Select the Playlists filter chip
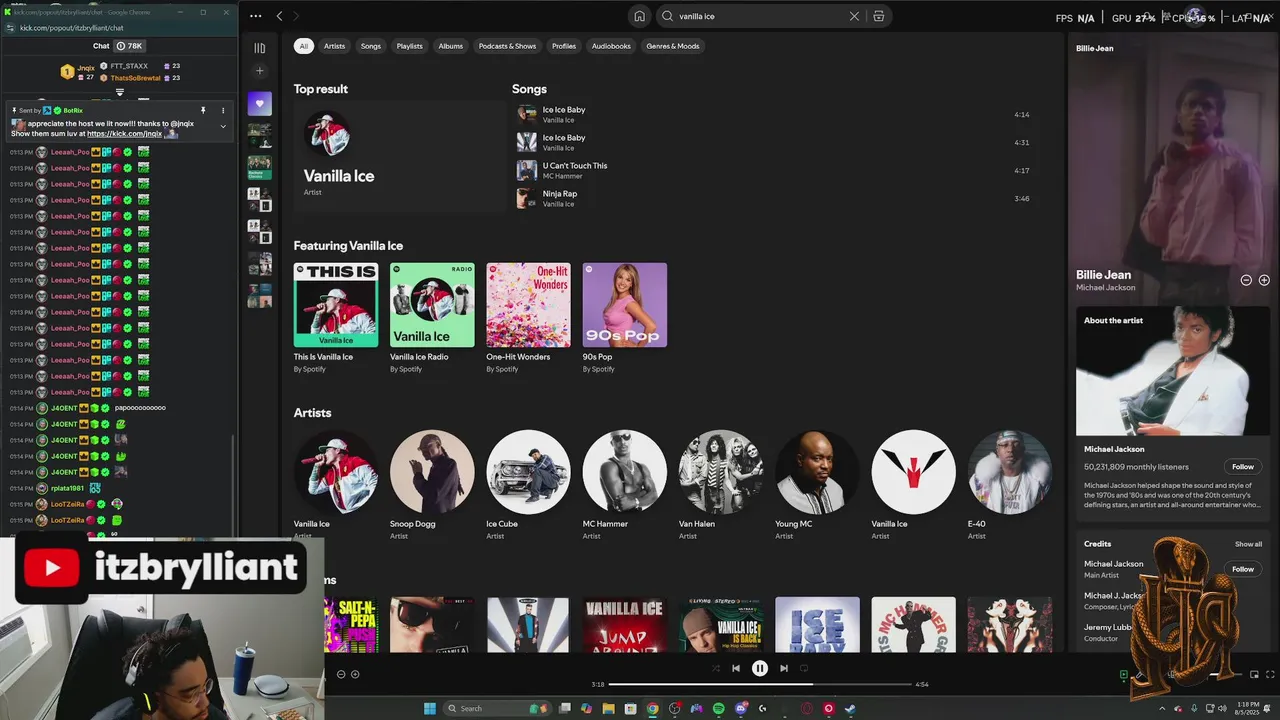This screenshot has height=720, width=1280. (x=410, y=46)
